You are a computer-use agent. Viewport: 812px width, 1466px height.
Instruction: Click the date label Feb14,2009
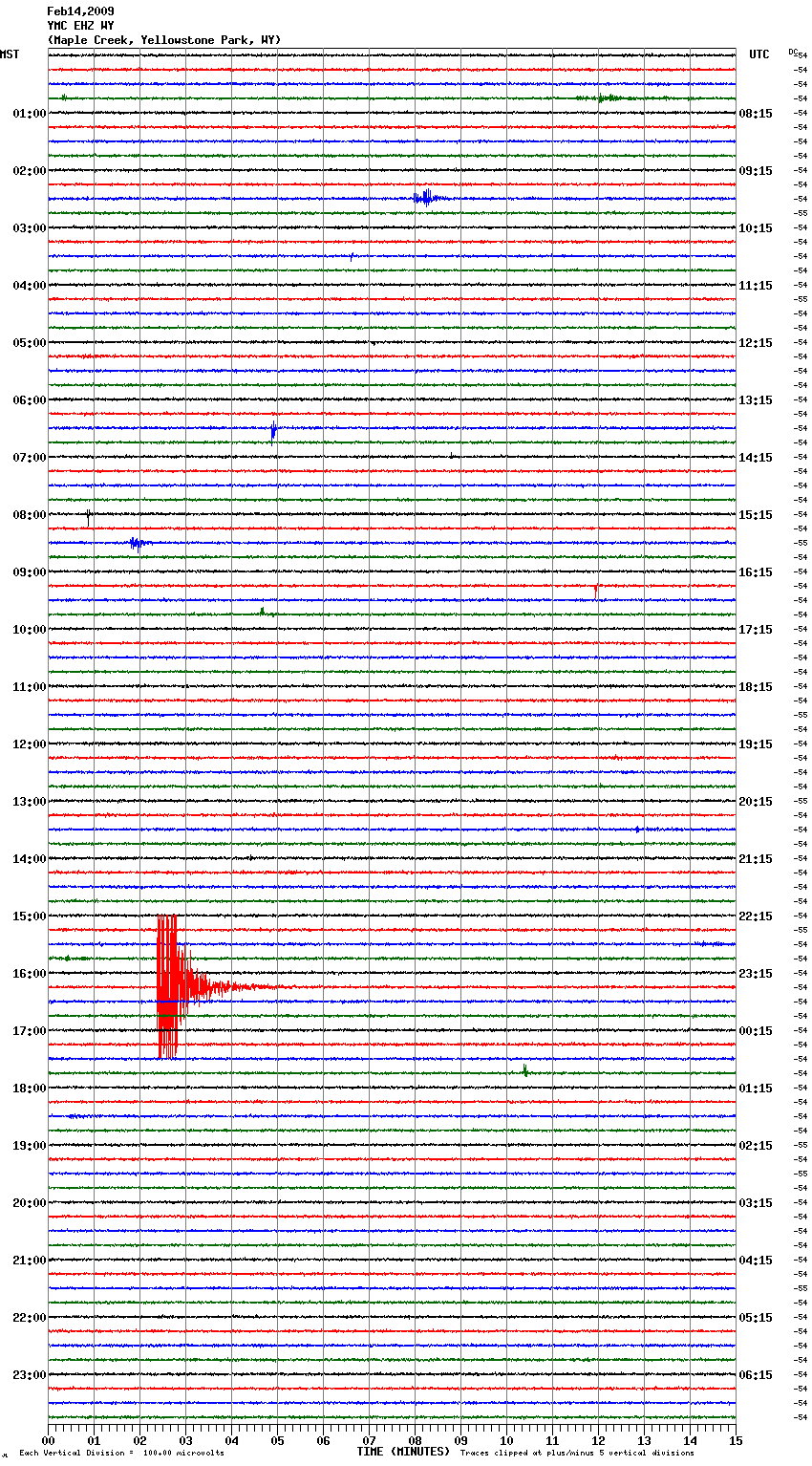pos(80,11)
